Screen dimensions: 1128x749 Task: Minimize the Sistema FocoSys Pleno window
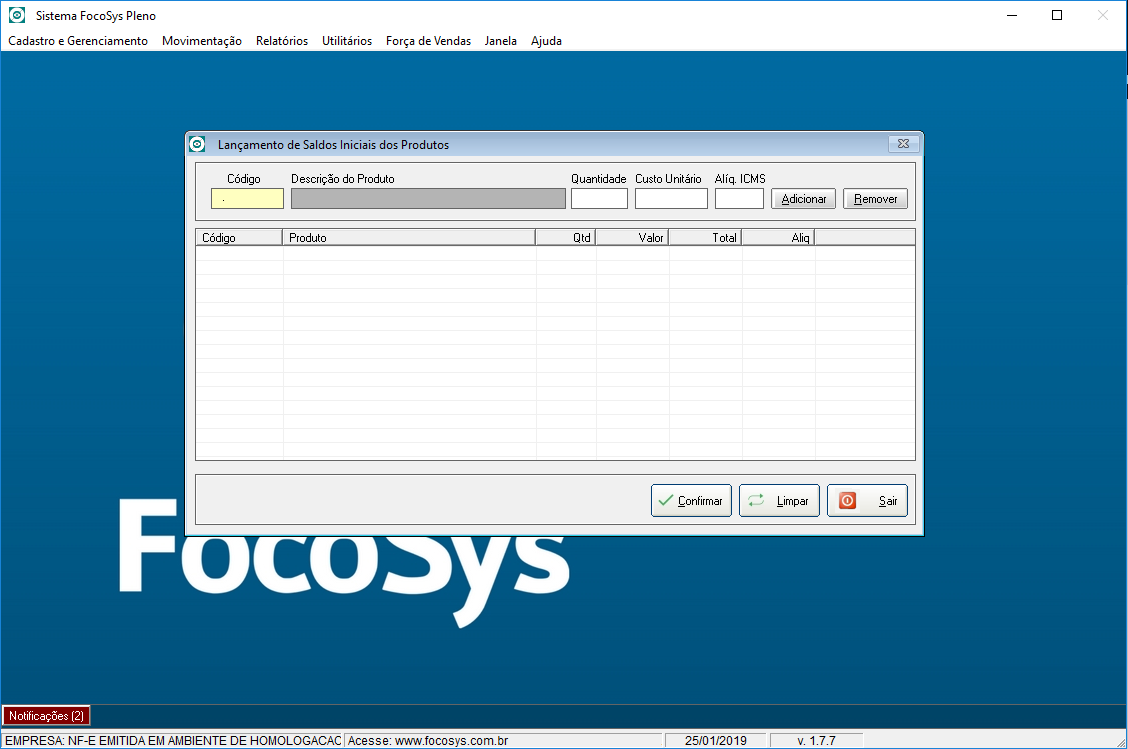point(1011,15)
